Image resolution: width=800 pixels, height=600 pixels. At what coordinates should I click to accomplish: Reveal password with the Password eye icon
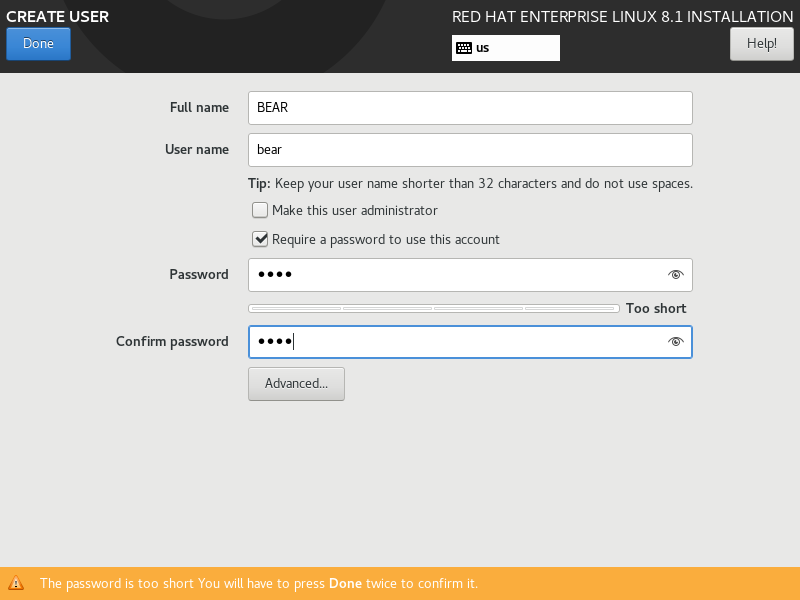676,275
